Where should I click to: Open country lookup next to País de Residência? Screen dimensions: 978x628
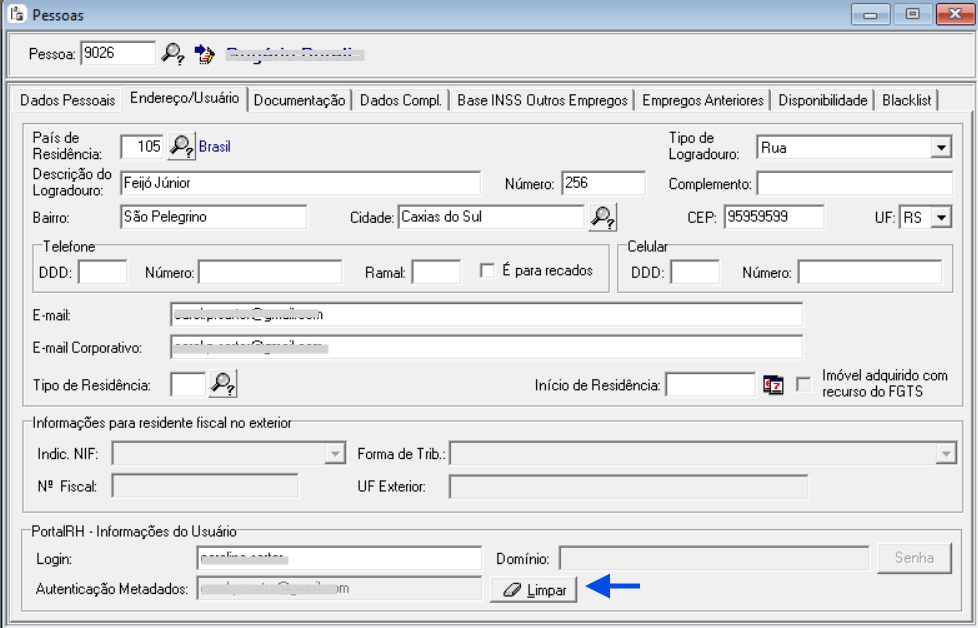point(181,147)
